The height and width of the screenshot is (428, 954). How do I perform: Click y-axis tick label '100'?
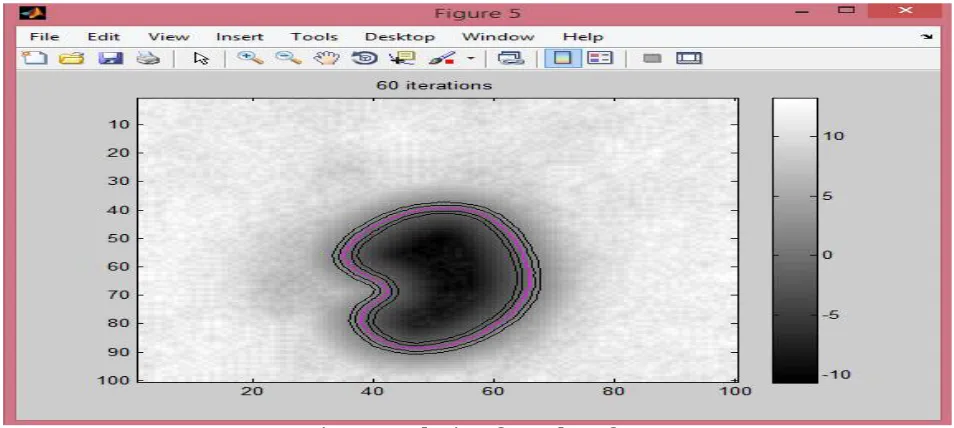(112, 381)
